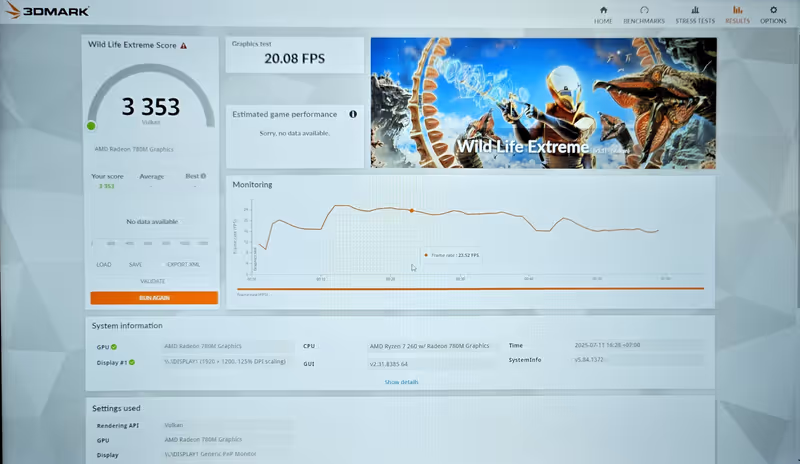Click the orange bar below monitoring chart

click(x=470, y=289)
